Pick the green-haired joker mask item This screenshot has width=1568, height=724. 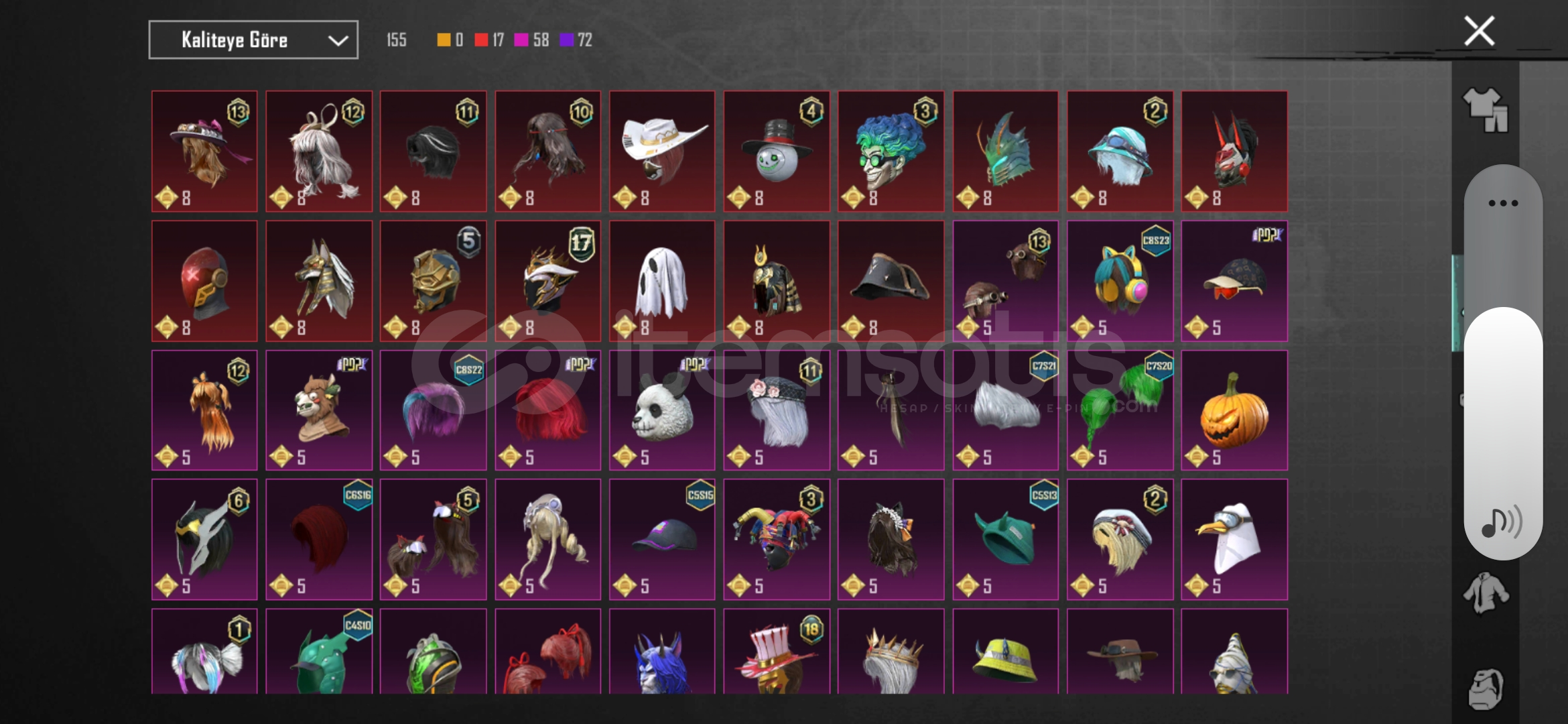pos(891,152)
